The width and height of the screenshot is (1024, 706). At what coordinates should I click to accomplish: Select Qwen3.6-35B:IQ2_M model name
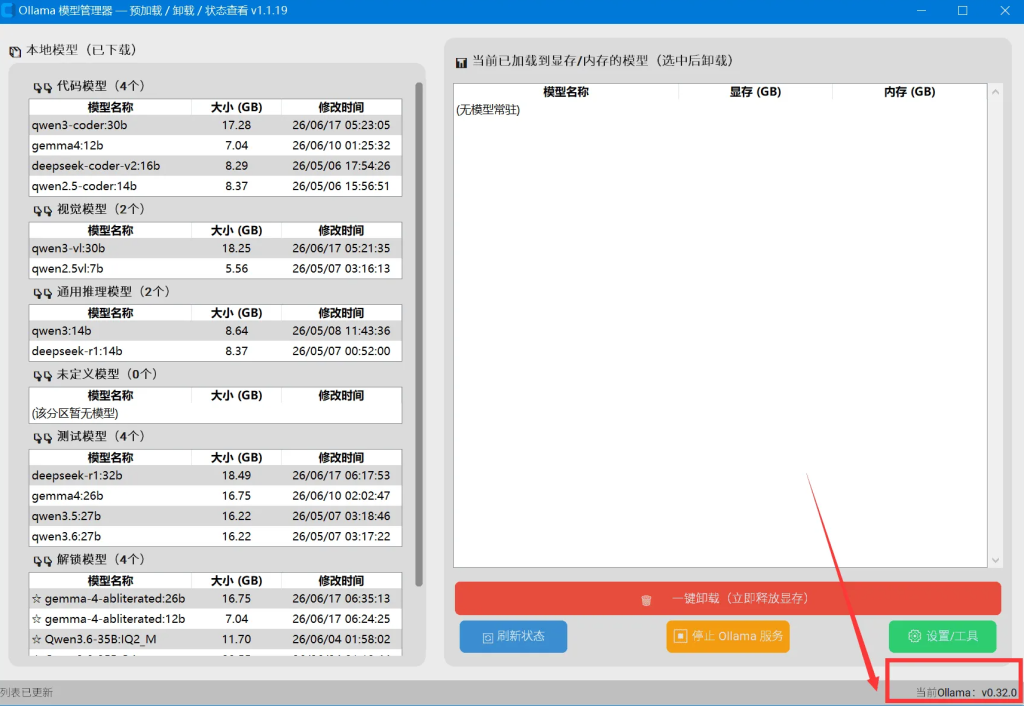click(101, 639)
